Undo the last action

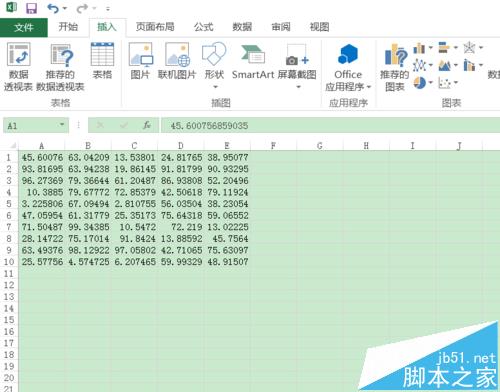tap(53, 8)
